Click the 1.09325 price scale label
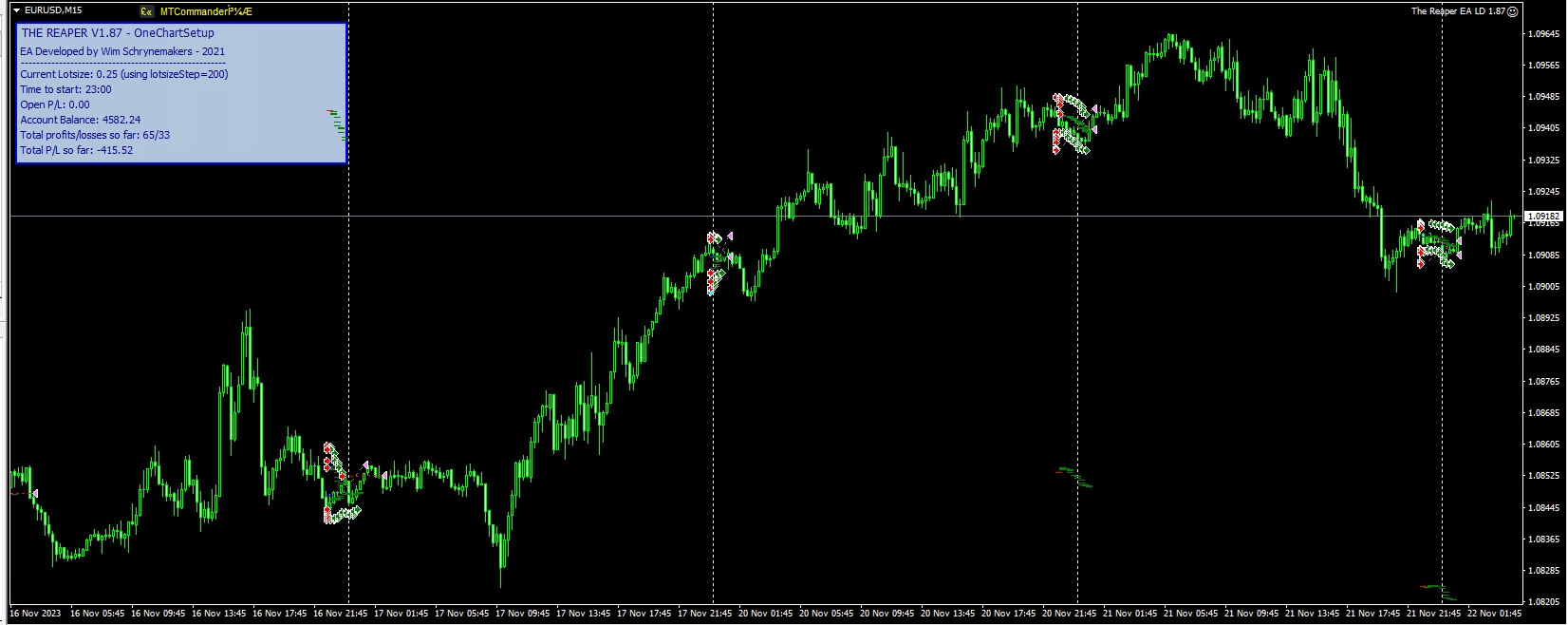 (x=1543, y=160)
